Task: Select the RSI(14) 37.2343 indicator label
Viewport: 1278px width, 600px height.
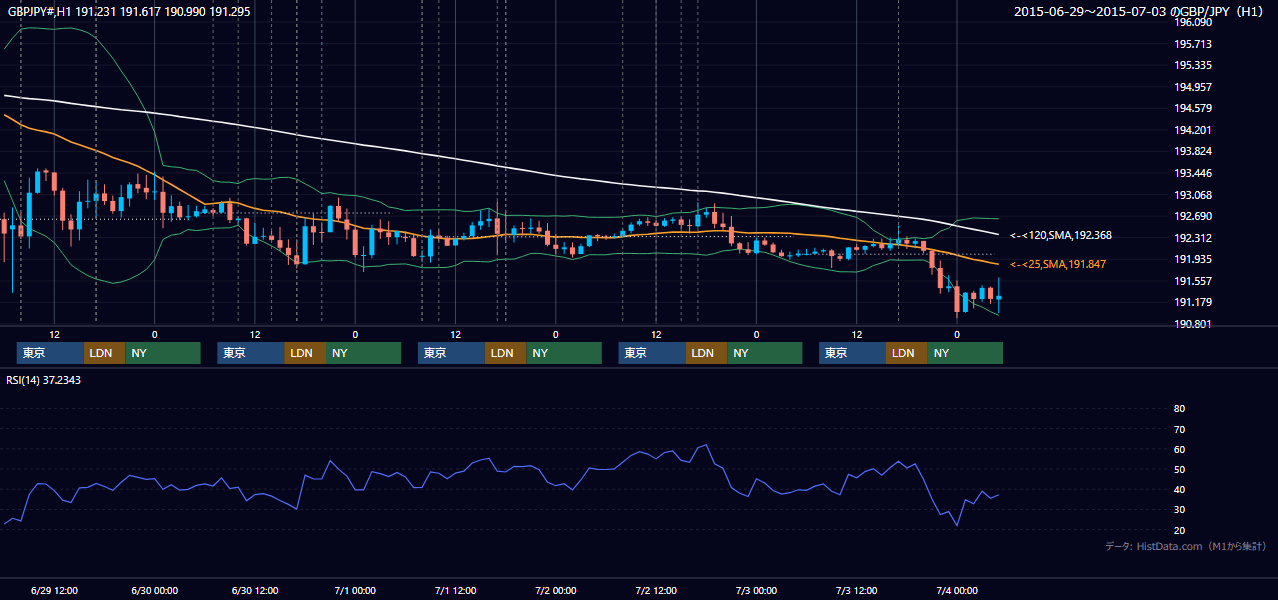Action: point(43,380)
